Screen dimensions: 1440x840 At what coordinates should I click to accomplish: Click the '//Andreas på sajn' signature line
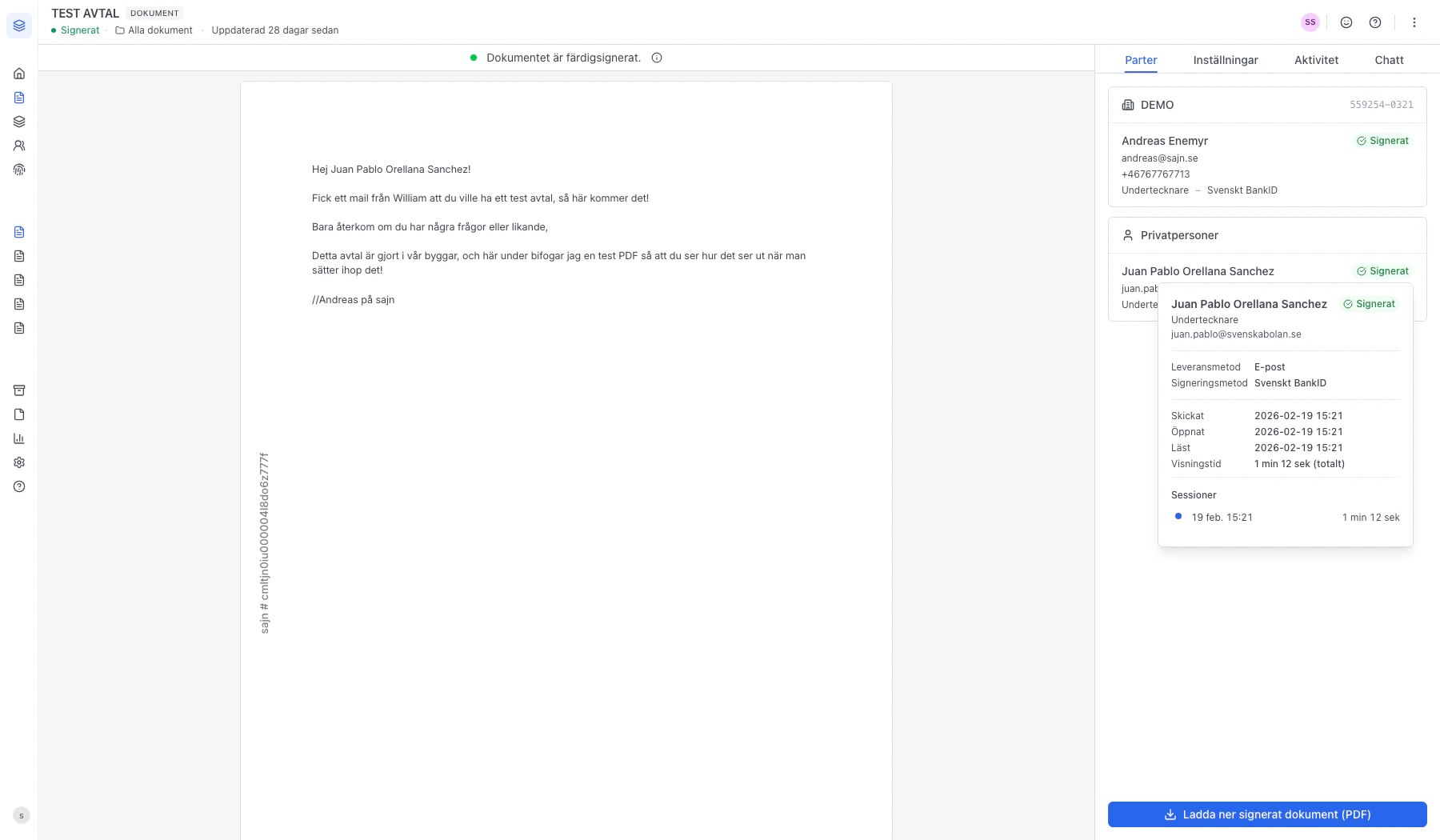coord(353,300)
